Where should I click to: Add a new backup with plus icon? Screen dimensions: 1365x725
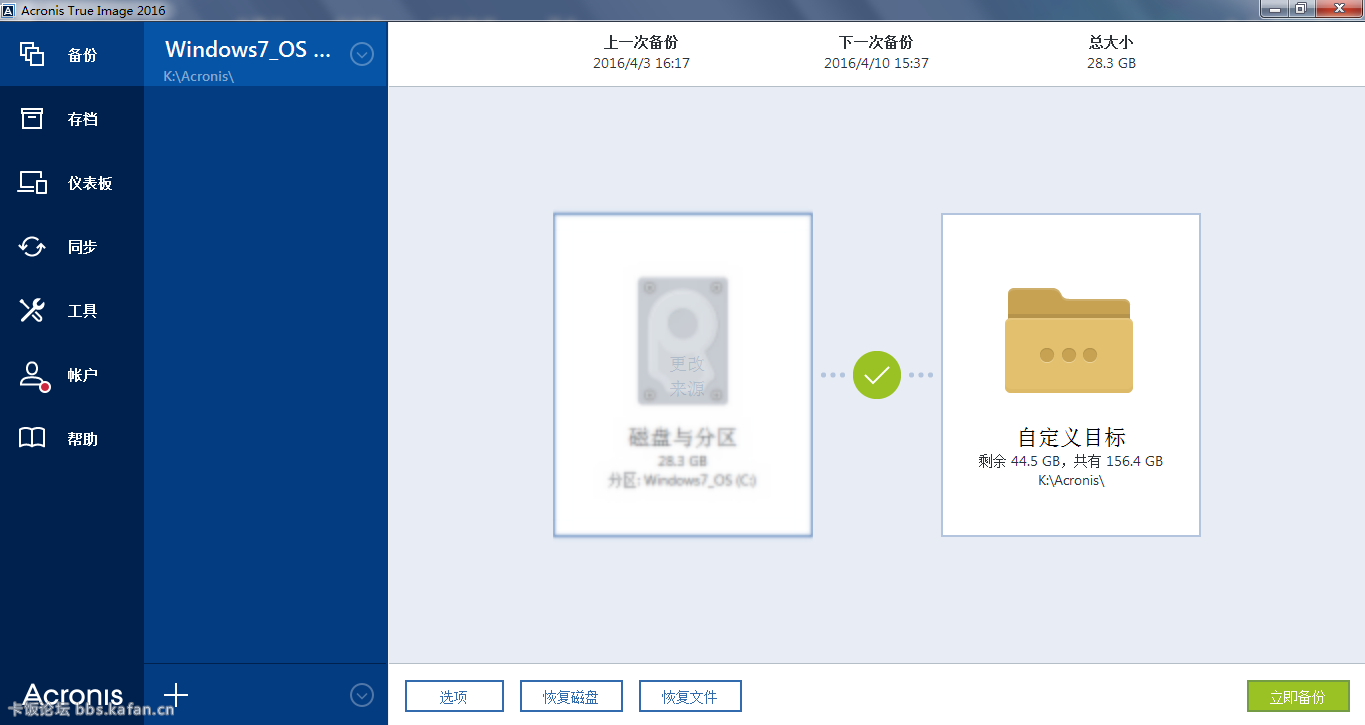(176, 694)
